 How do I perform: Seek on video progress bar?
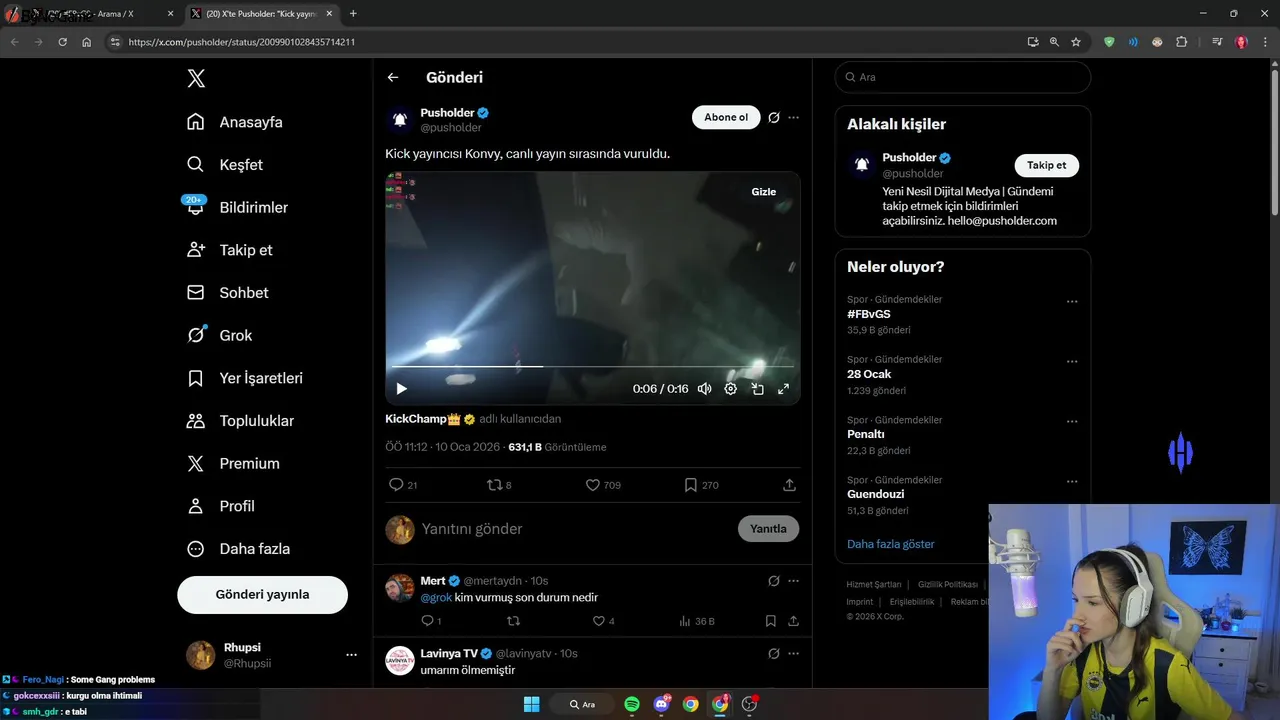coord(592,367)
